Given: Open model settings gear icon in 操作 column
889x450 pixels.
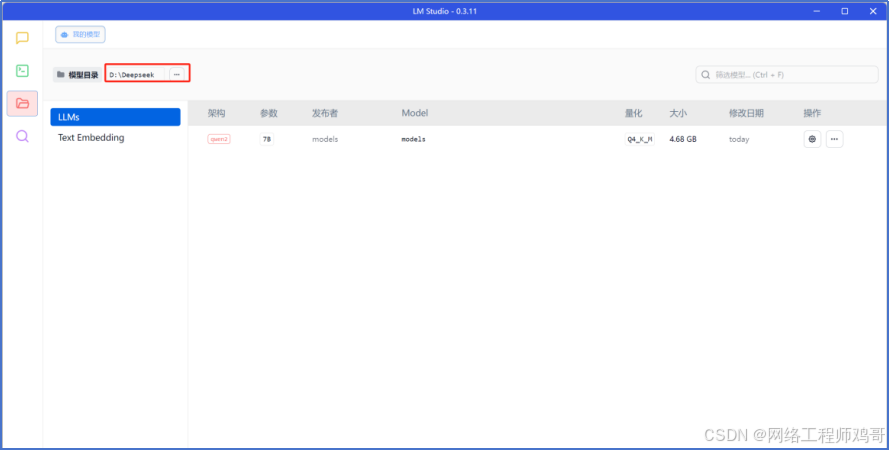Looking at the screenshot, I should (812, 139).
